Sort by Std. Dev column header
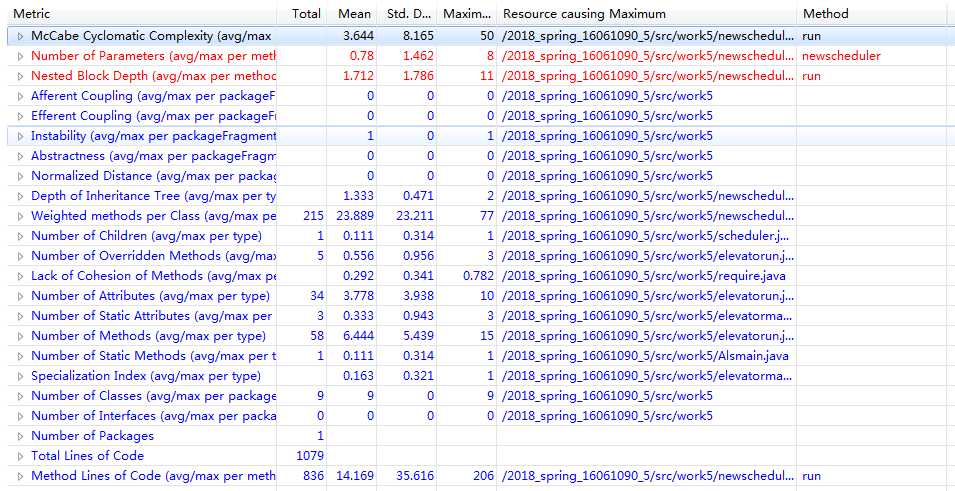 407,13
